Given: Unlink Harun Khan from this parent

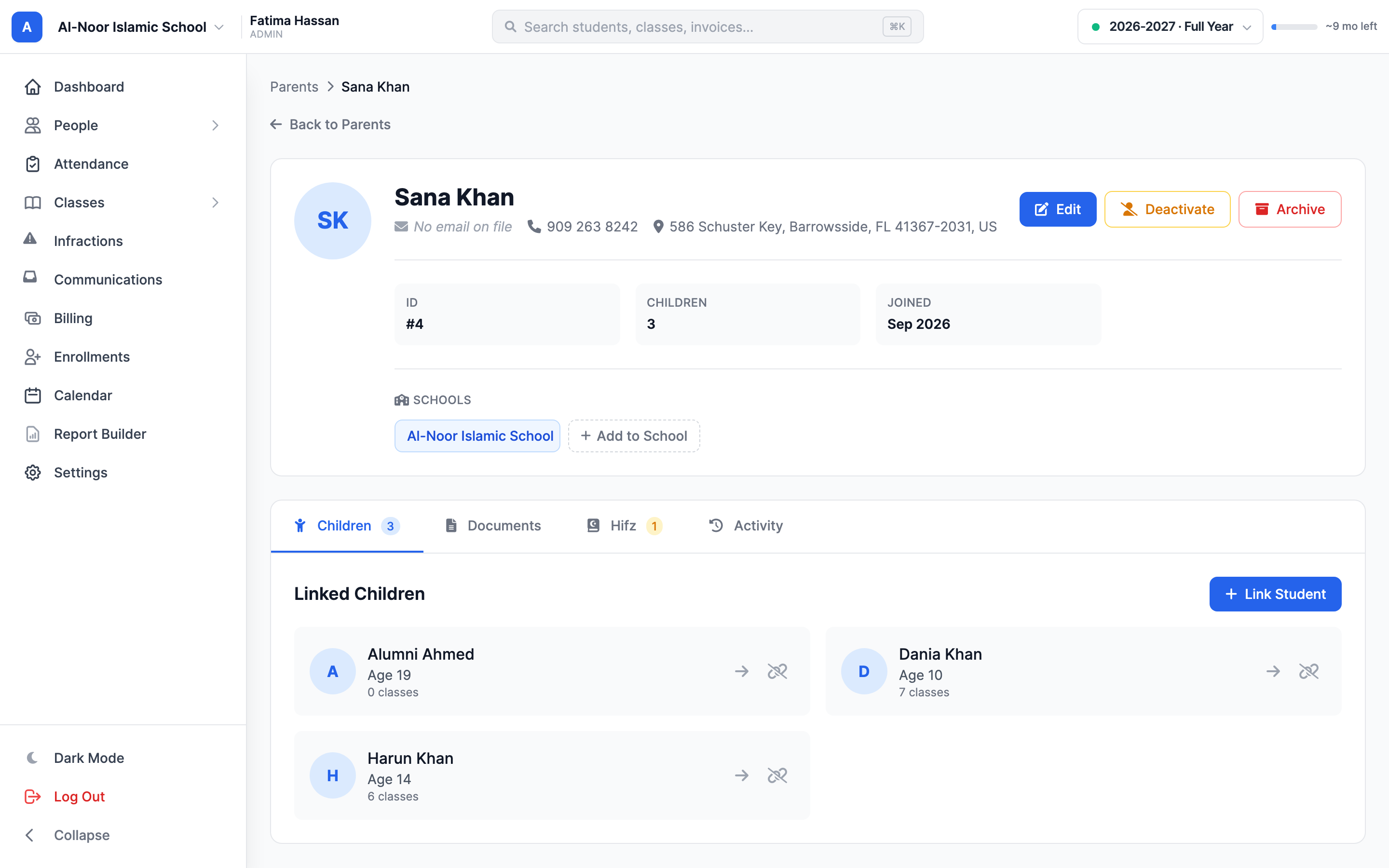Looking at the screenshot, I should (777, 775).
